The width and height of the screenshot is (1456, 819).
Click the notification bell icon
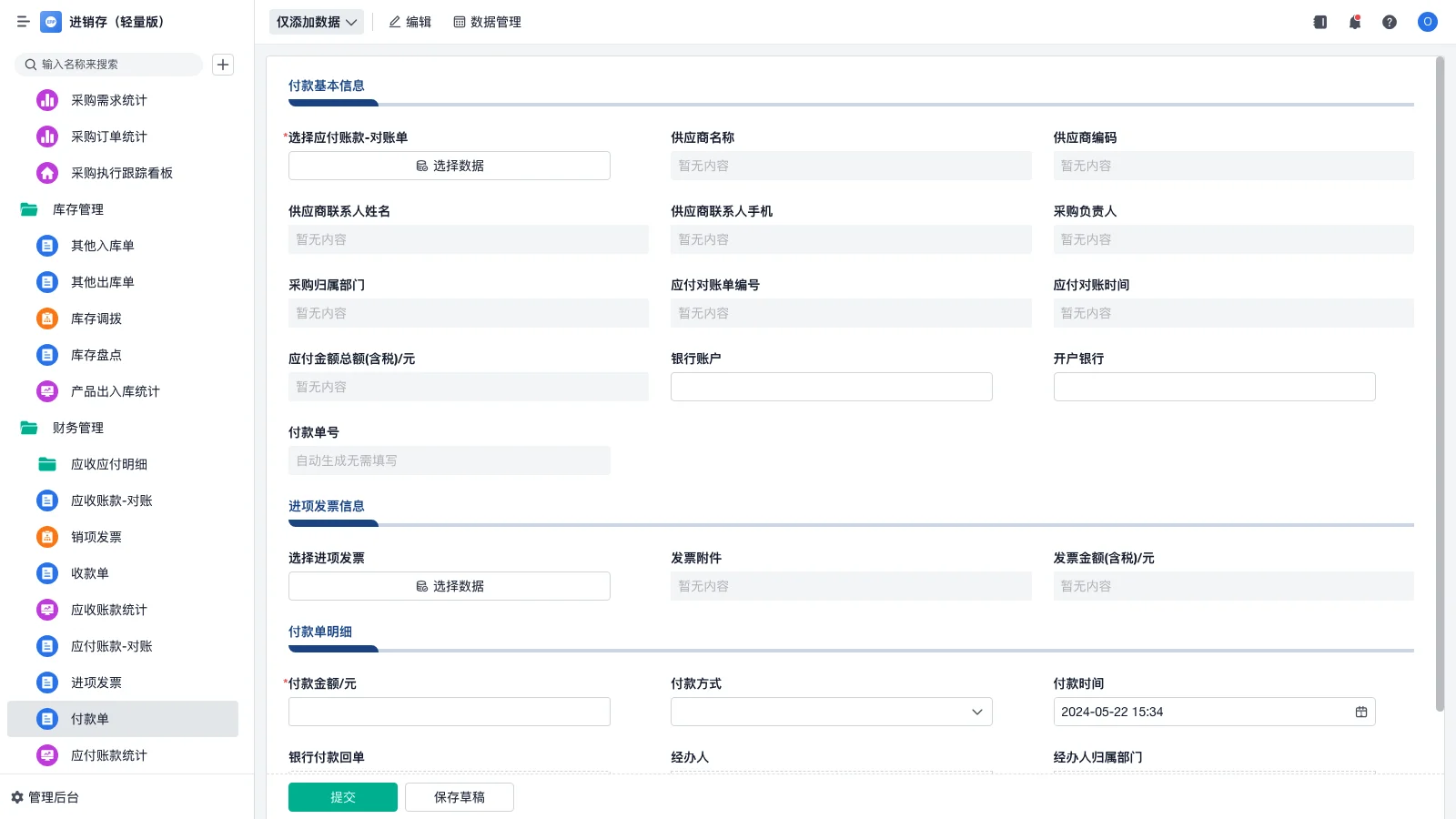point(1354,22)
